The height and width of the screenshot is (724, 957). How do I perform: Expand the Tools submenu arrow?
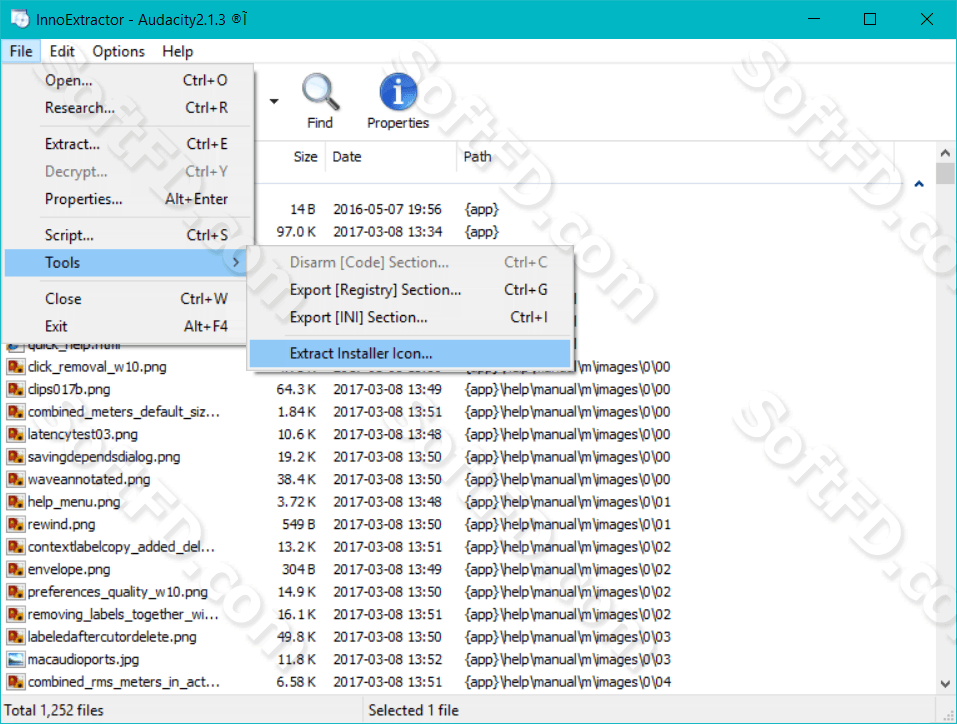coord(236,262)
